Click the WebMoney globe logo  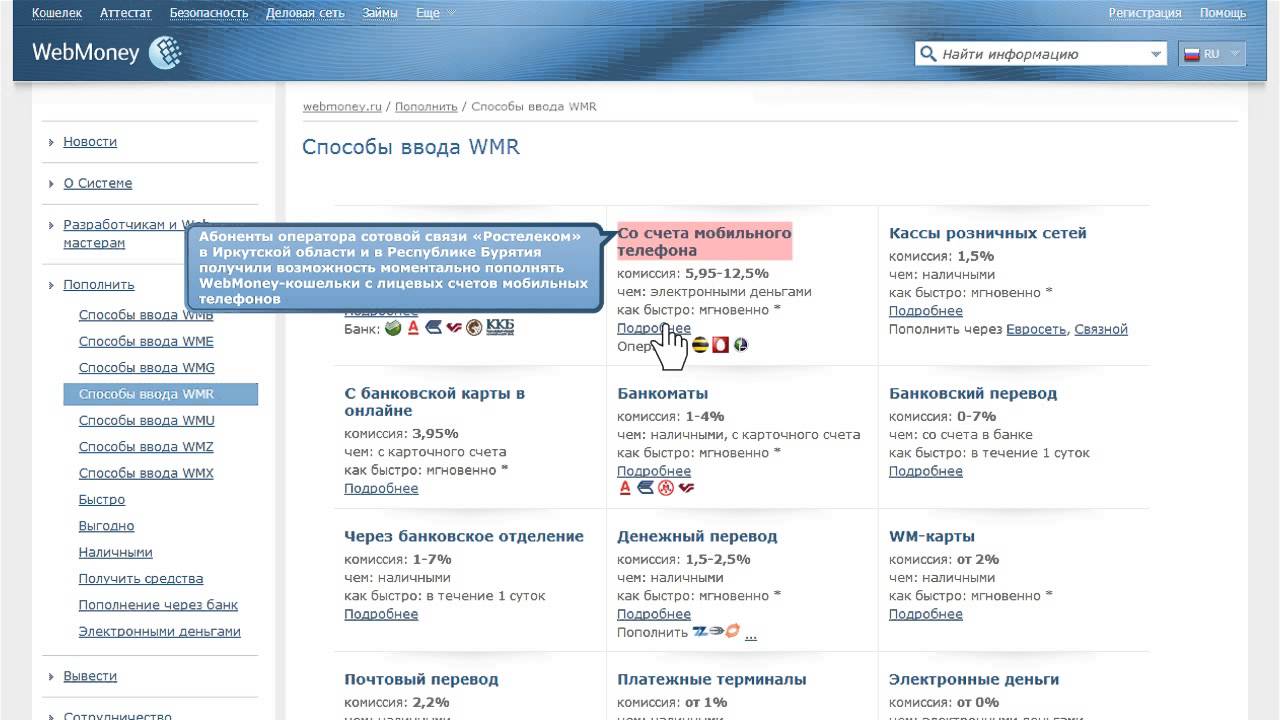[164, 53]
